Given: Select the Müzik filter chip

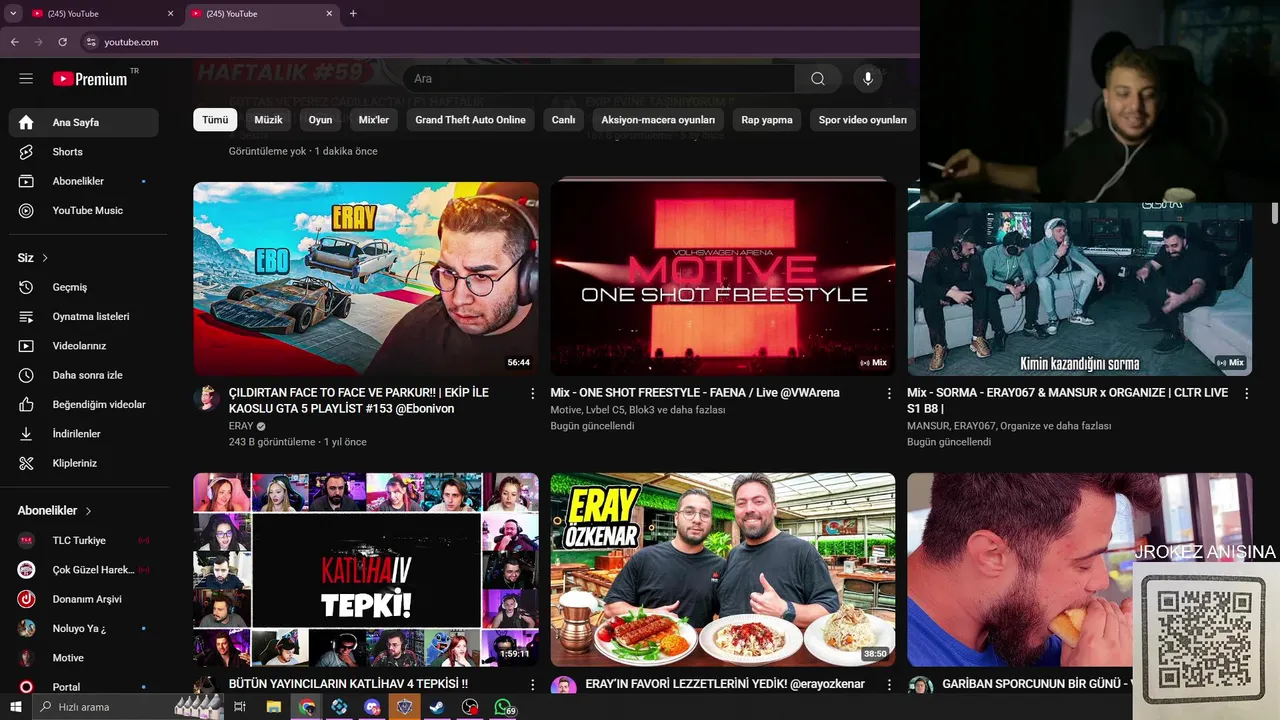Looking at the screenshot, I should click(268, 120).
